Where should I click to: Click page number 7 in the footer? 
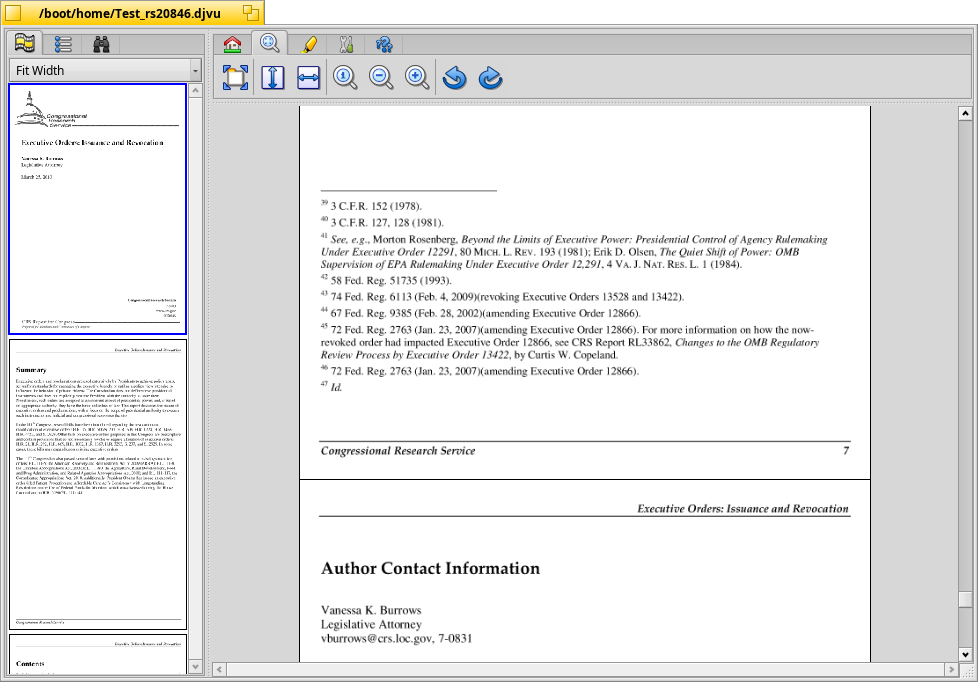click(846, 451)
